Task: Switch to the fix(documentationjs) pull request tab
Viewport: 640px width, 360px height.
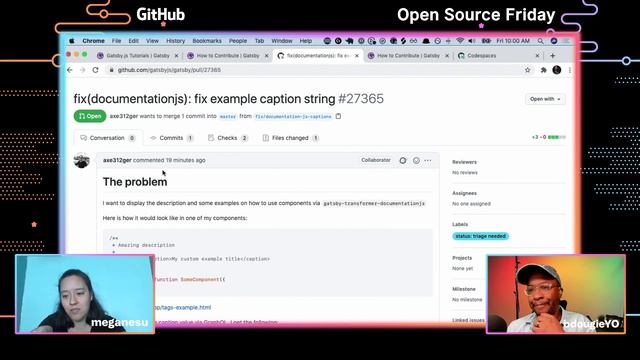Action: point(318,56)
